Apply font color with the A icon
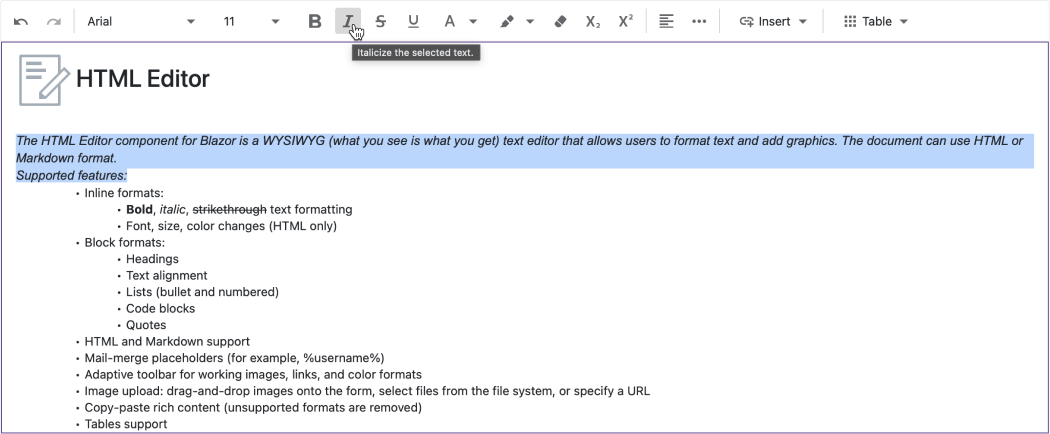Screen dimensions: 1050x434 pos(449,21)
